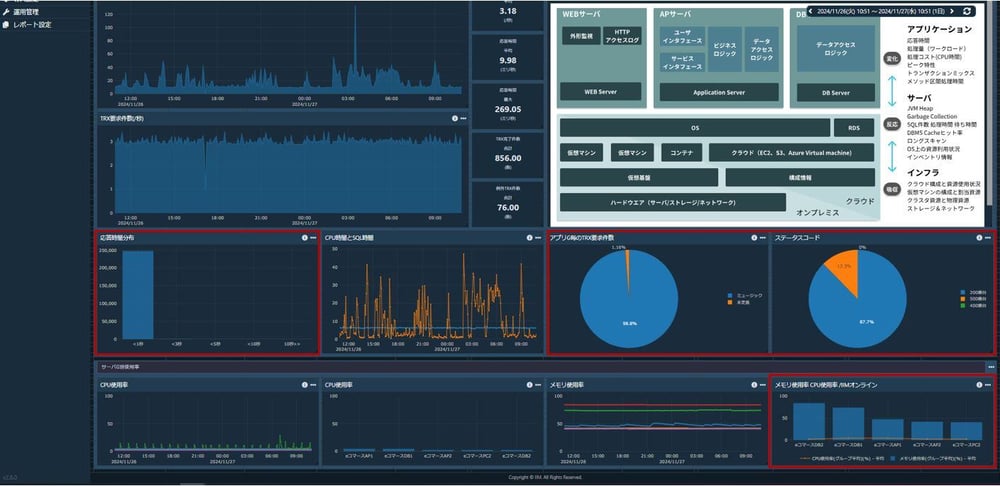Advance to next period with right arrow
This screenshot has width=1000, height=486.
(x=952, y=11)
